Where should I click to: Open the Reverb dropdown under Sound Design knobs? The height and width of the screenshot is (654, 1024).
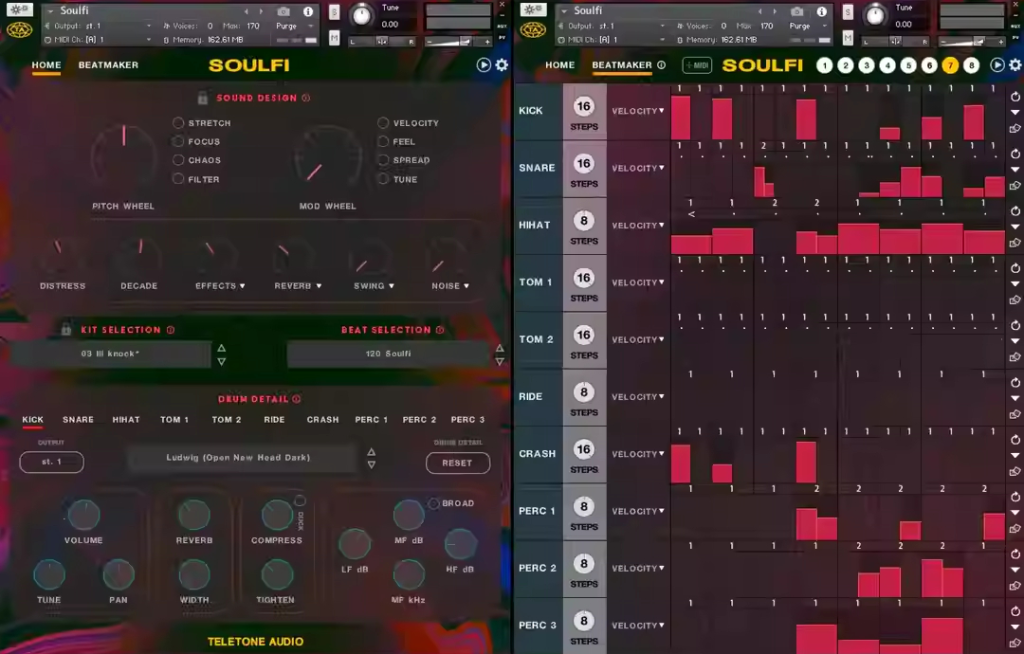[x=319, y=286]
